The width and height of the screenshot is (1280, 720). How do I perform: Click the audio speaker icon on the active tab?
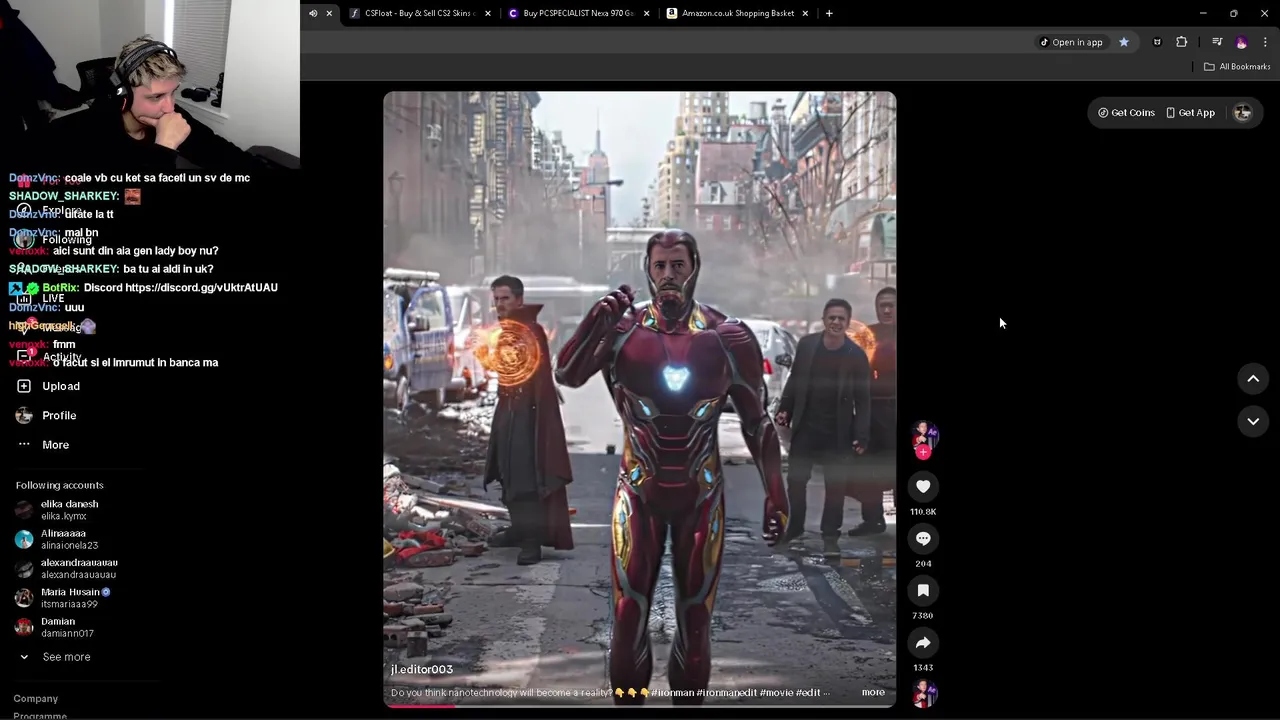313,13
